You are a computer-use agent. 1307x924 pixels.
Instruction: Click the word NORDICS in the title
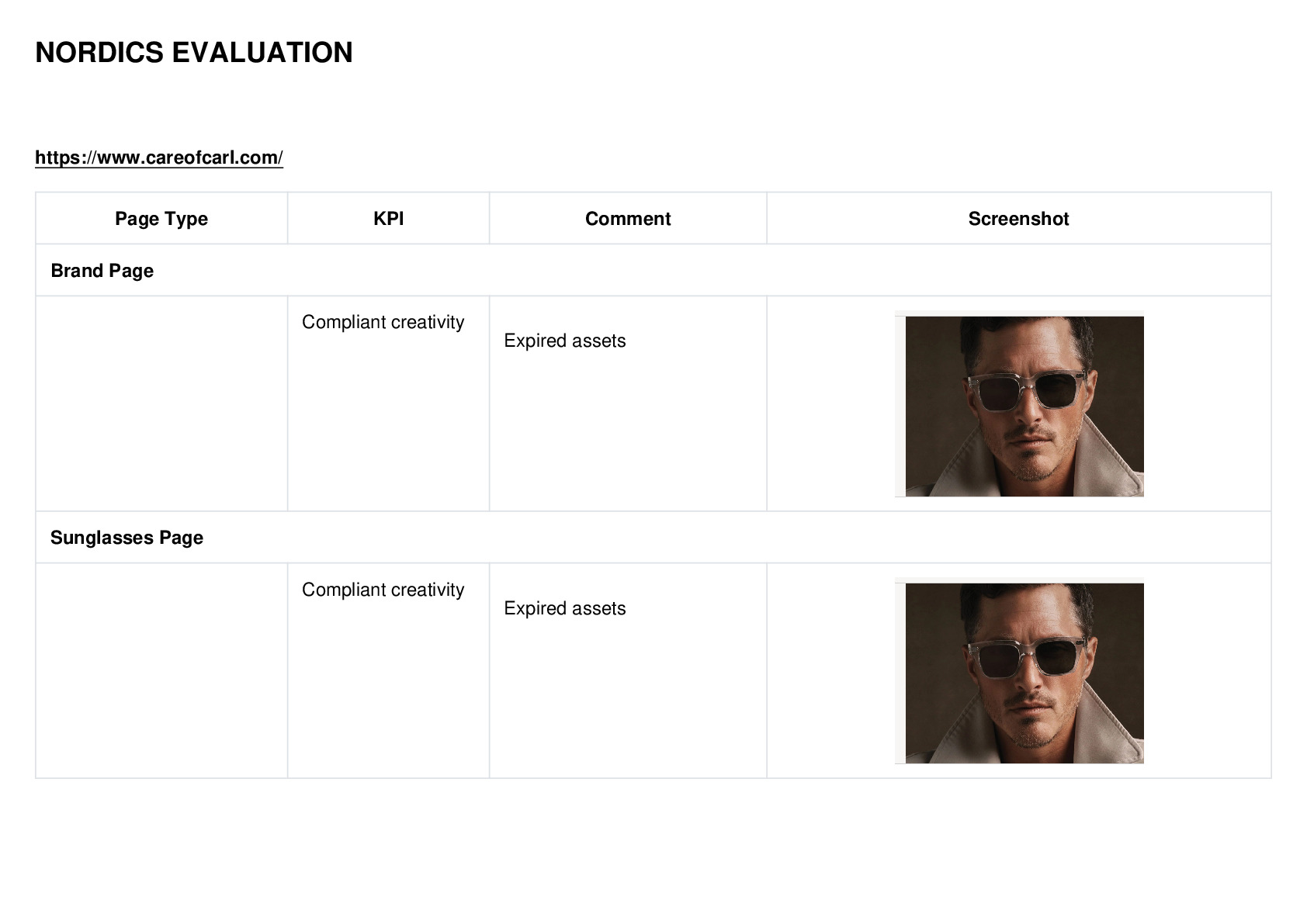[99, 53]
